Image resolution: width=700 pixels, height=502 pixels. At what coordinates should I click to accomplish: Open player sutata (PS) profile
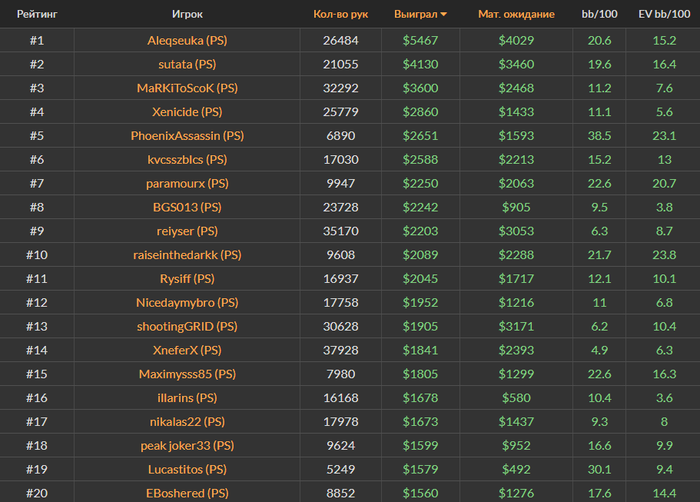[x=187, y=64]
